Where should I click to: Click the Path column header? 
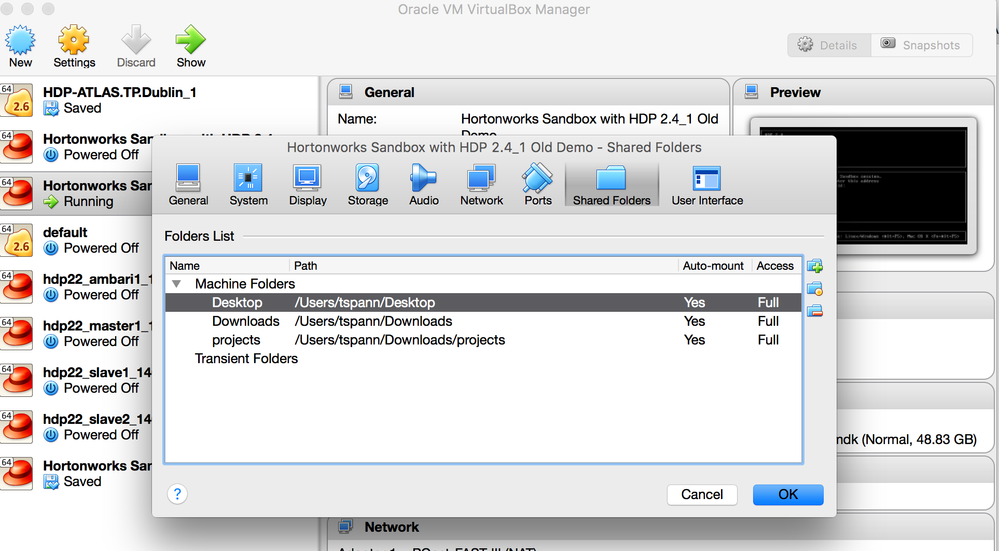[484, 266]
